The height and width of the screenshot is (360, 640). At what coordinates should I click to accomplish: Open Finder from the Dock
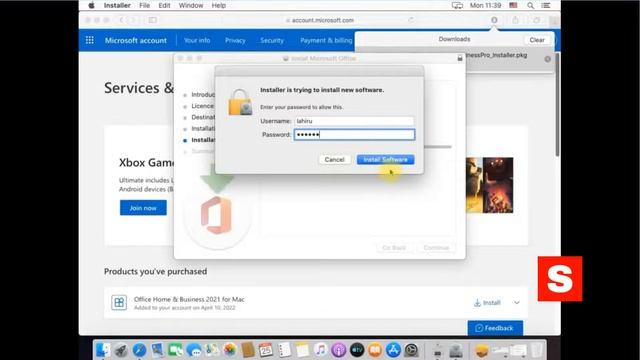[x=102, y=350]
